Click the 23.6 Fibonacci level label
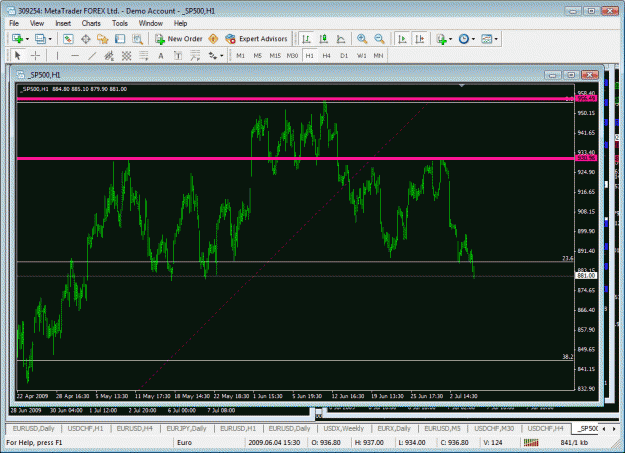The height and width of the screenshot is (453, 625). tap(568, 258)
